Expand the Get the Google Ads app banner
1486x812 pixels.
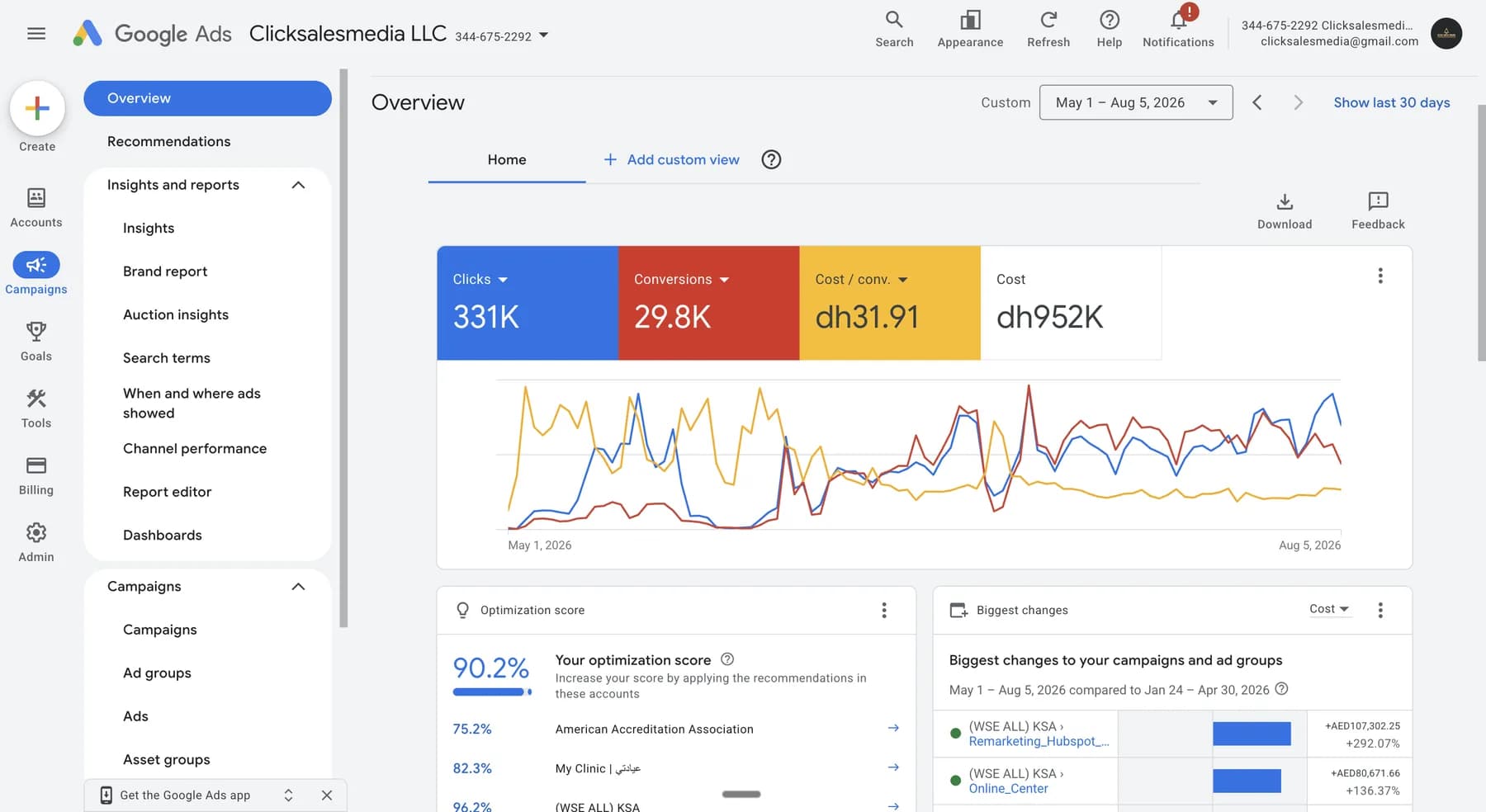click(288, 795)
